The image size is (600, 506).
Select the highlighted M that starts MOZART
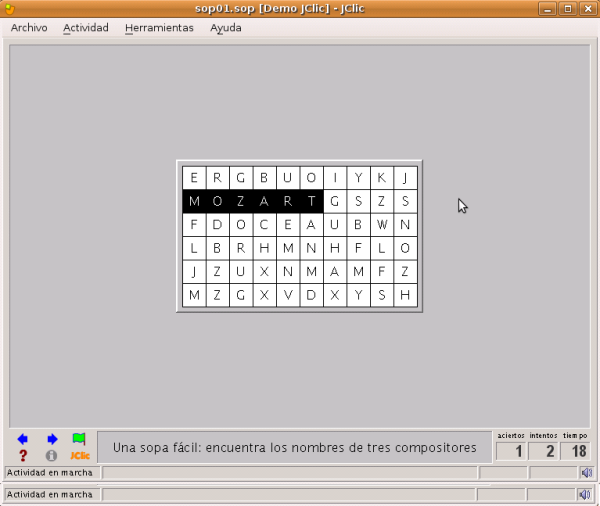(x=194, y=201)
